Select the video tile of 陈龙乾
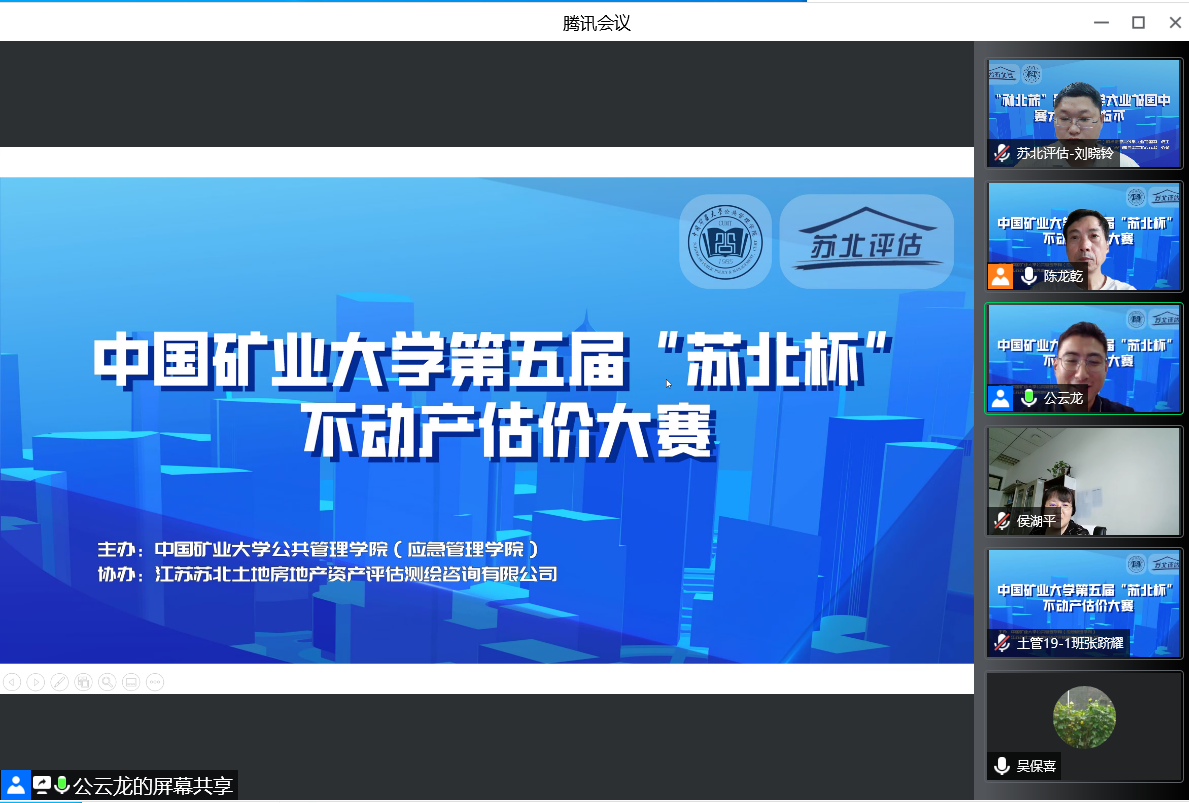Screen dimensions: 1189x803 coord(1084,237)
